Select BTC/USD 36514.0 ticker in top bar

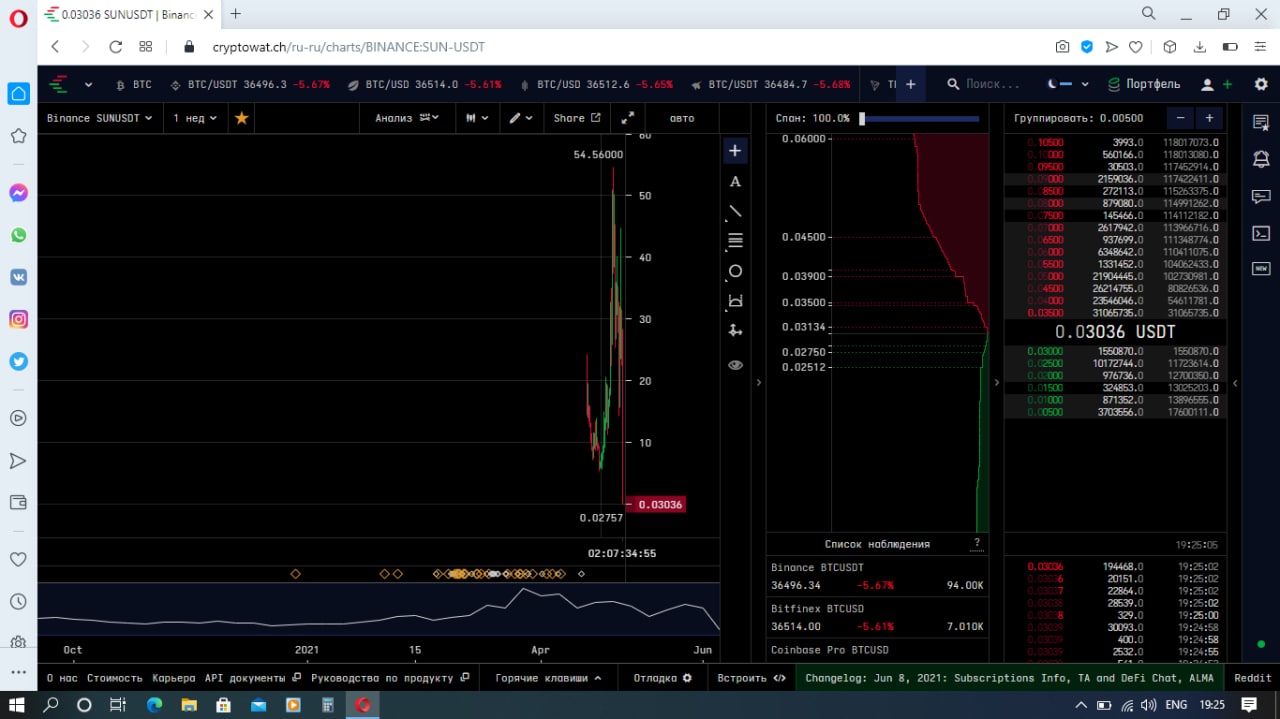tap(424, 85)
